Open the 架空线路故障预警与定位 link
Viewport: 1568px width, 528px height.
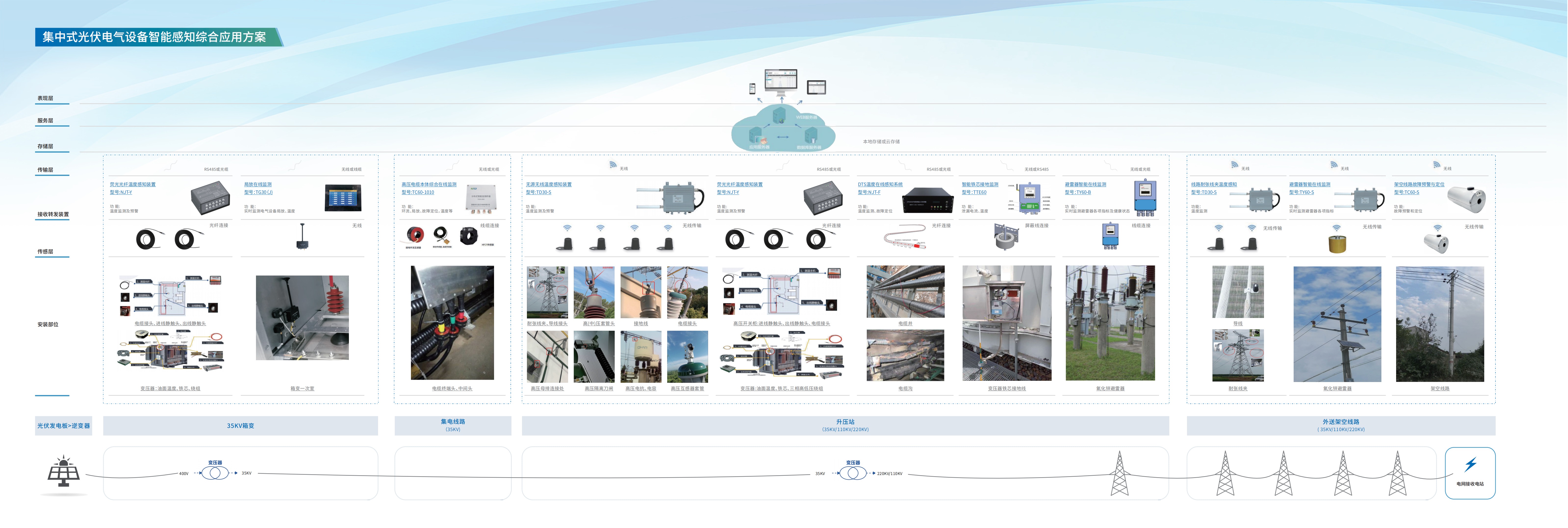(x=1419, y=184)
